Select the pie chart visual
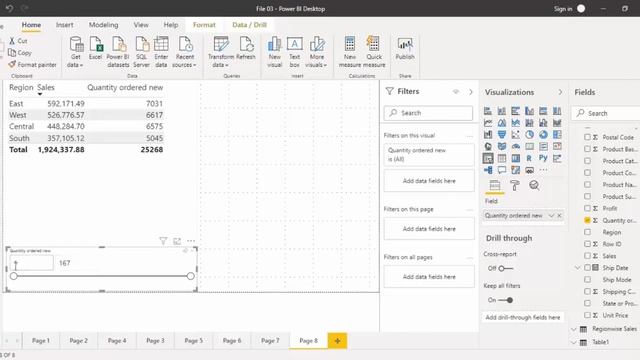Image resolution: width=640 pixels, height=360 pixels. 529,135
